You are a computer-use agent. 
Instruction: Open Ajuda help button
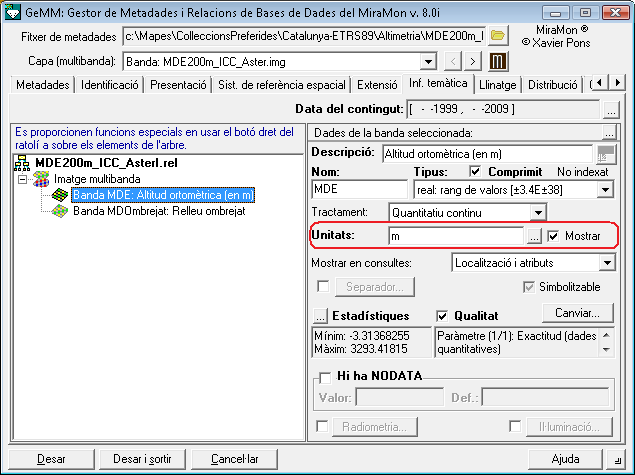click(565, 459)
